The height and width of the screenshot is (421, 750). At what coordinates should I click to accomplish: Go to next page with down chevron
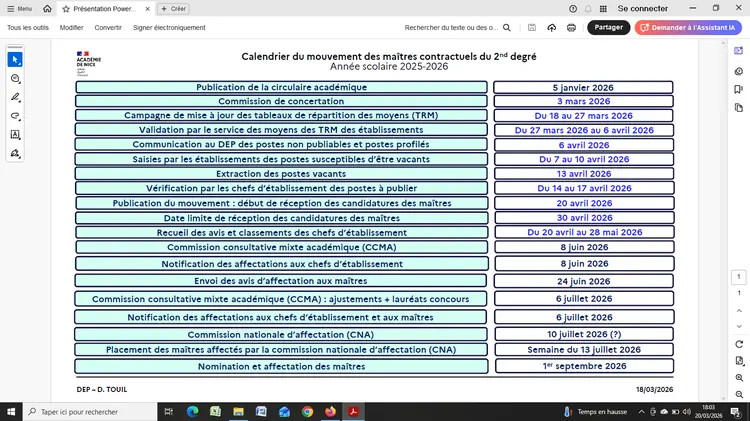(x=739, y=326)
